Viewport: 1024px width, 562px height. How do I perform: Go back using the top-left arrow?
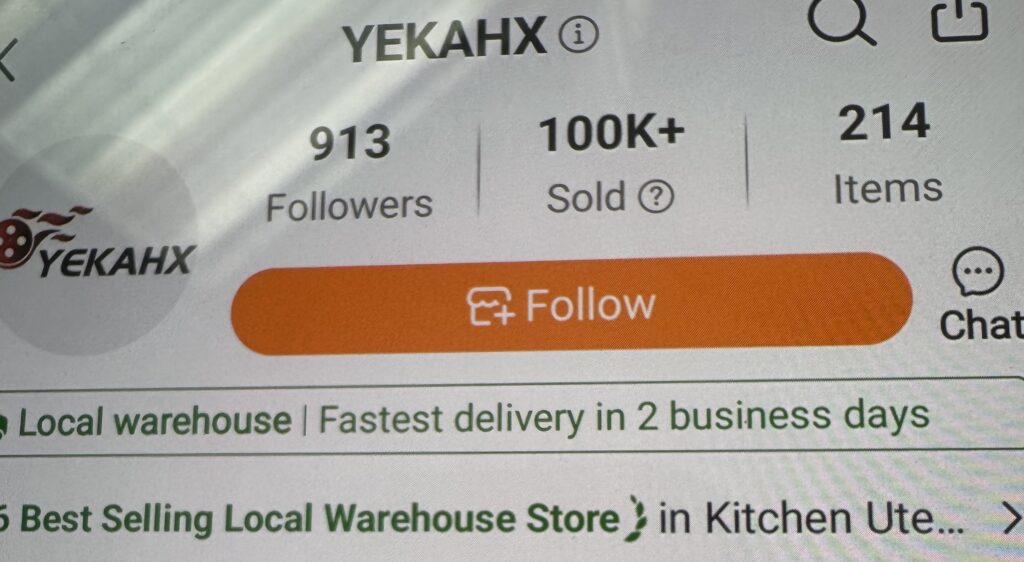pyautogui.click(x=7, y=59)
